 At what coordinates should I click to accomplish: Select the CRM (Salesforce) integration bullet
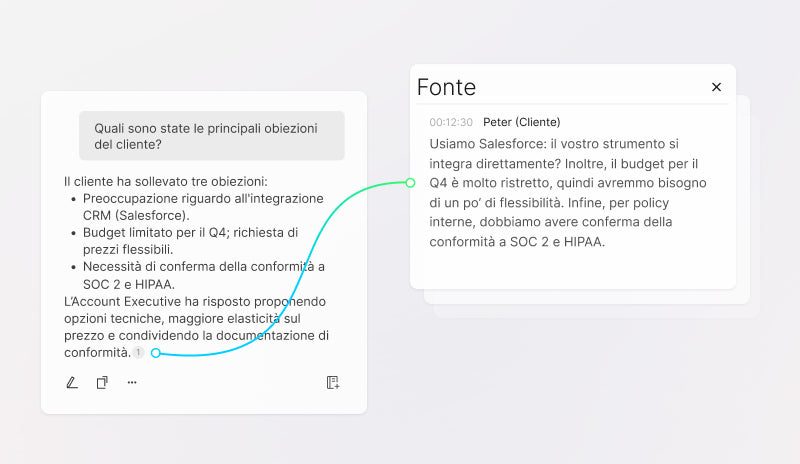coord(190,207)
